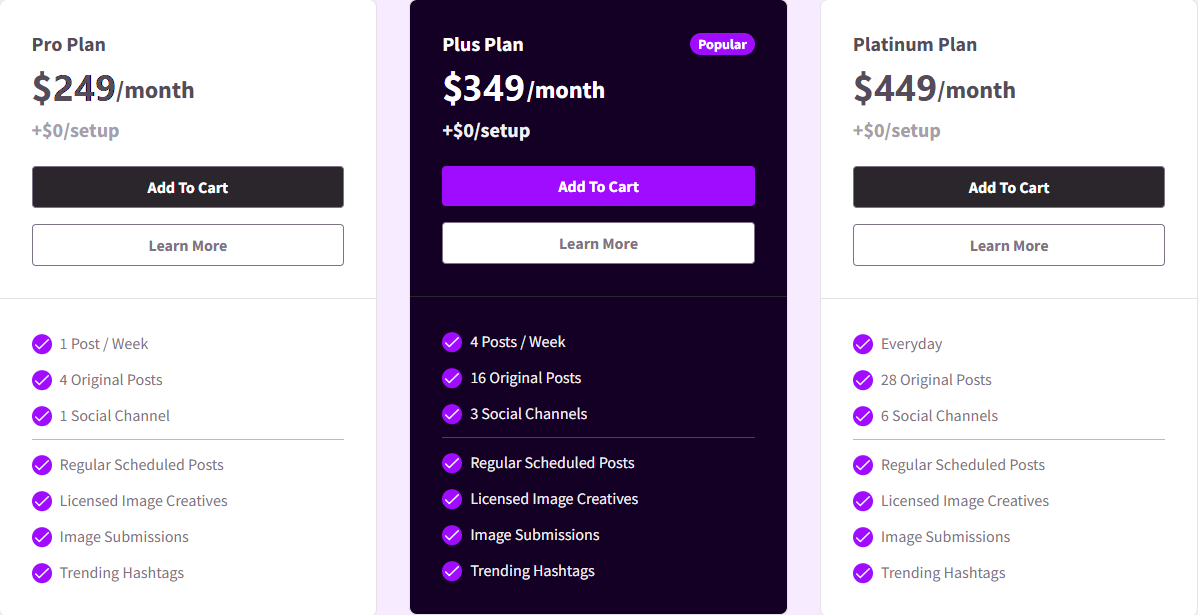Add the Plus Plan to cart
Screen dimensions: 1198x615
click(x=598, y=186)
